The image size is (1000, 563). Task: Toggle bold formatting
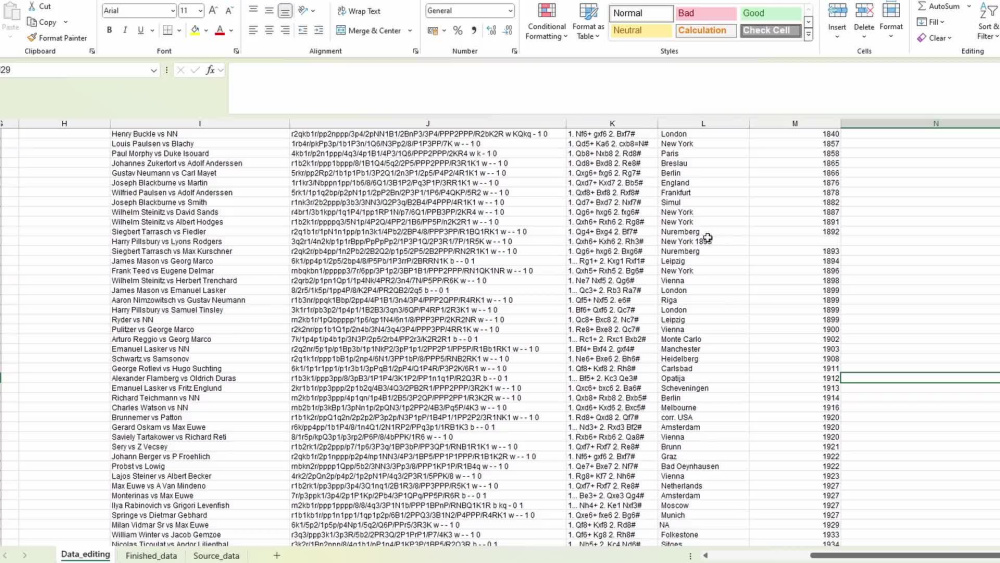point(109,31)
